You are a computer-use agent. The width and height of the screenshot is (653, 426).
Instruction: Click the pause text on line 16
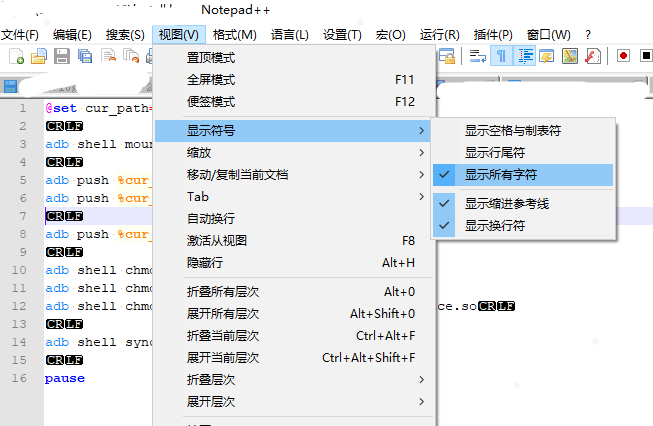(65, 379)
